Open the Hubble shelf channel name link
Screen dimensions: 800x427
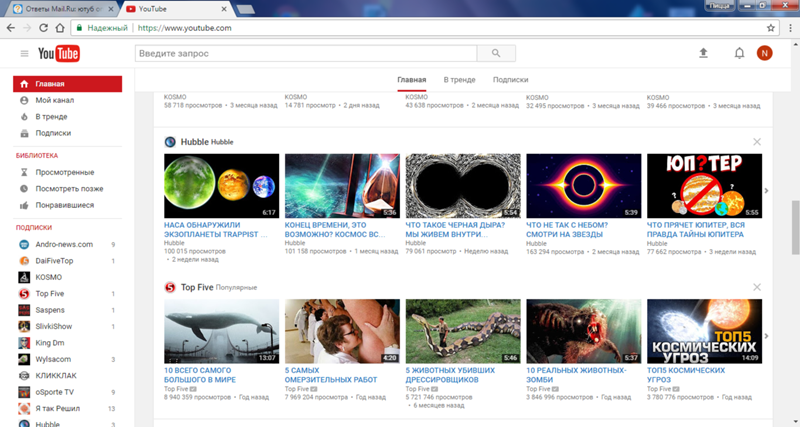coord(194,142)
